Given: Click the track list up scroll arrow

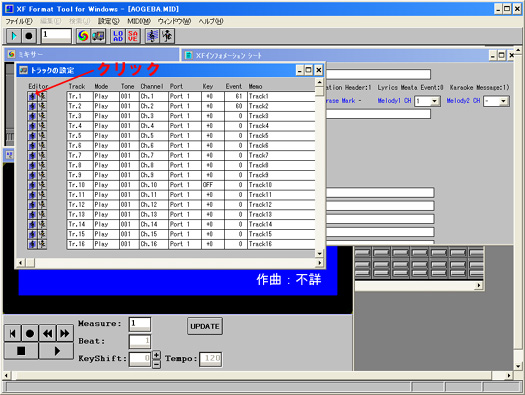Looking at the screenshot, I should pyautogui.click(x=319, y=82).
